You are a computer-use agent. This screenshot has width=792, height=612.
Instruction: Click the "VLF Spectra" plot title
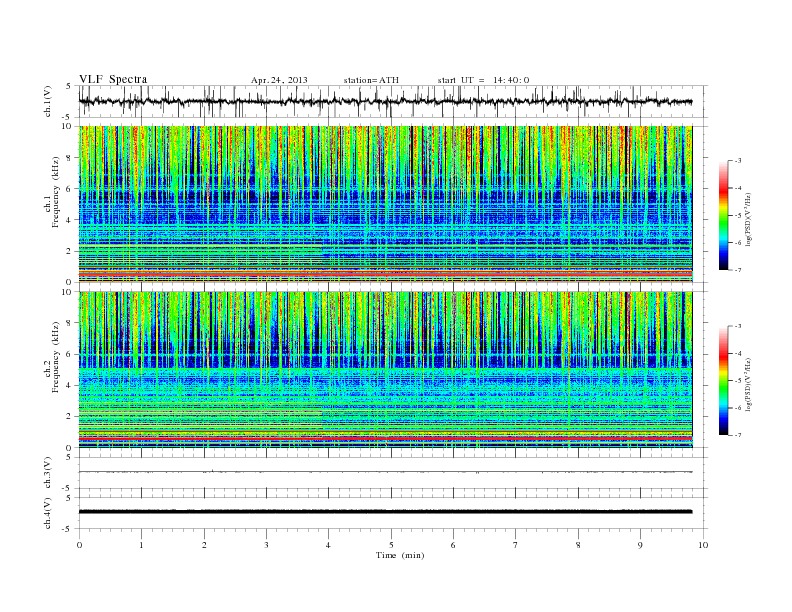(113, 79)
